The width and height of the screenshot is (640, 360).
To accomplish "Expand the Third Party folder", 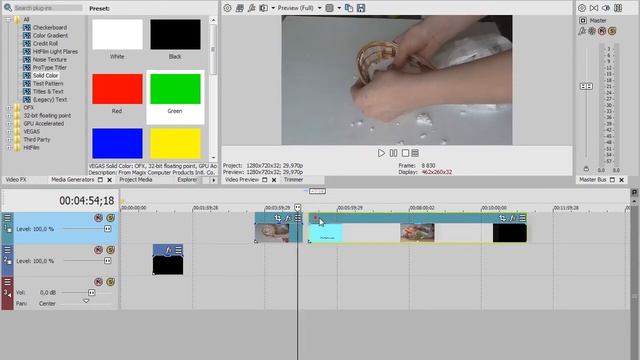I will (x=9, y=140).
